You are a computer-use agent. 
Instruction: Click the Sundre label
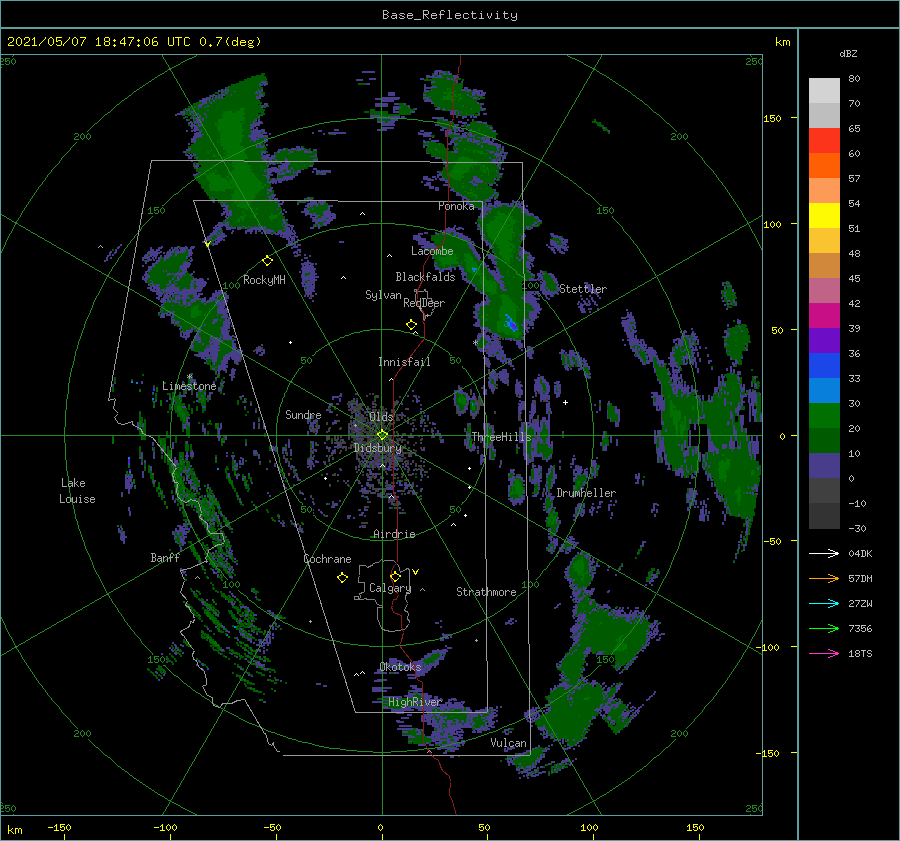(303, 414)
